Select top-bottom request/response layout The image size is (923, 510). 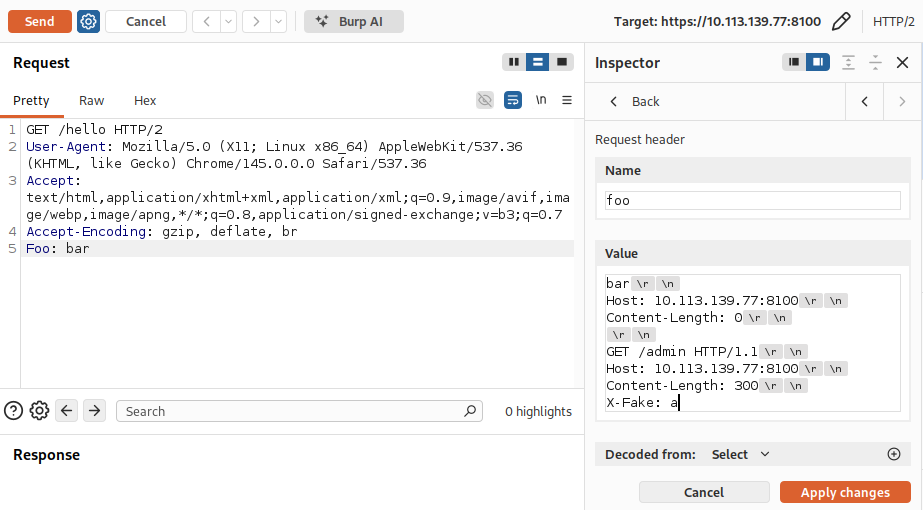[x=537, y=62]
